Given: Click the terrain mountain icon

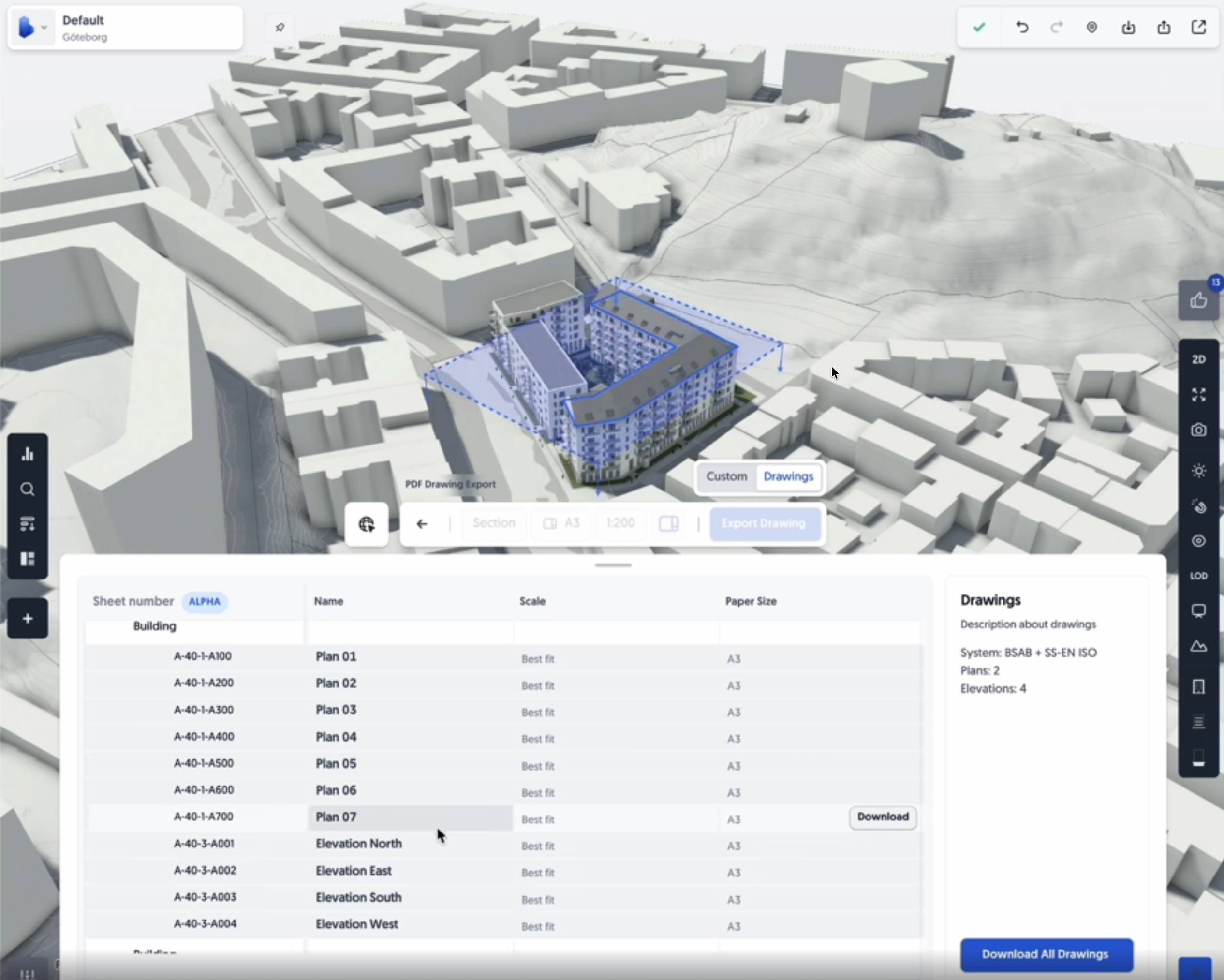Looking at the screenshot, I should click(x=1198, y=646).
